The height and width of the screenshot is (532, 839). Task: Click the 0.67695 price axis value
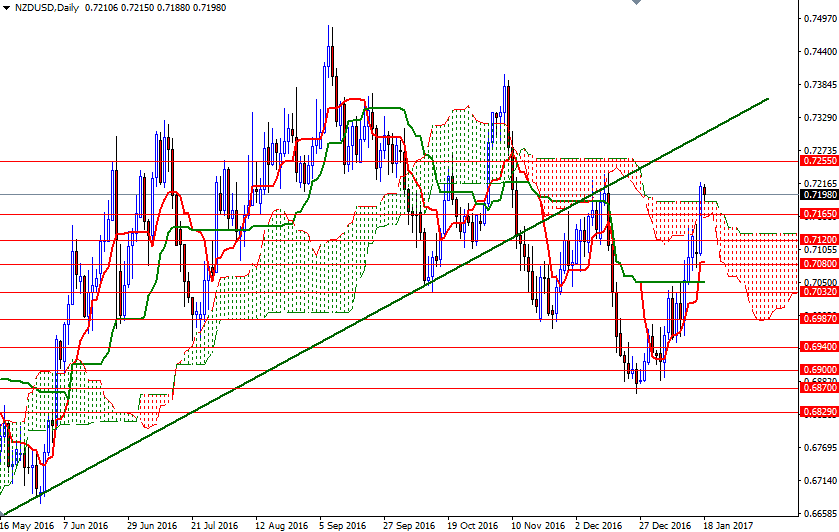(820, 447)
